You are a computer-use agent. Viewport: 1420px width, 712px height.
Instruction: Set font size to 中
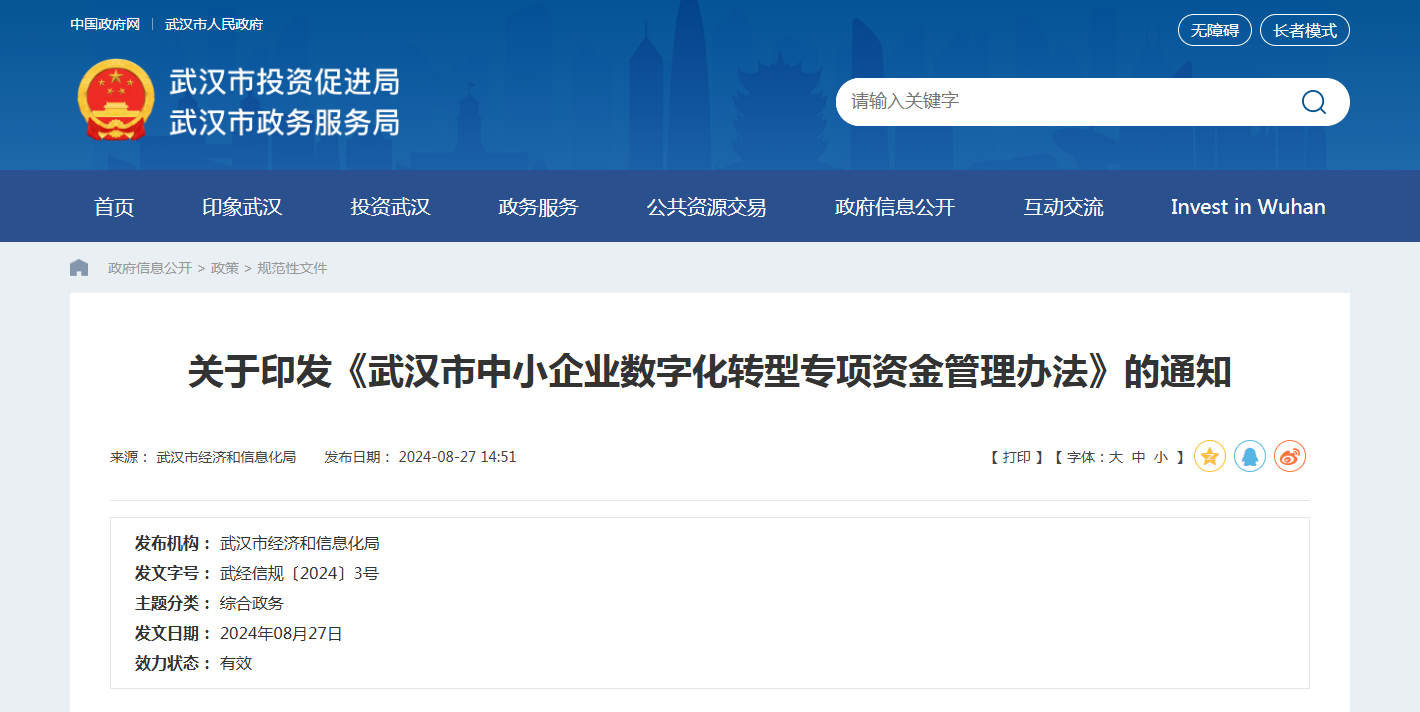[x=1139, y=457]
